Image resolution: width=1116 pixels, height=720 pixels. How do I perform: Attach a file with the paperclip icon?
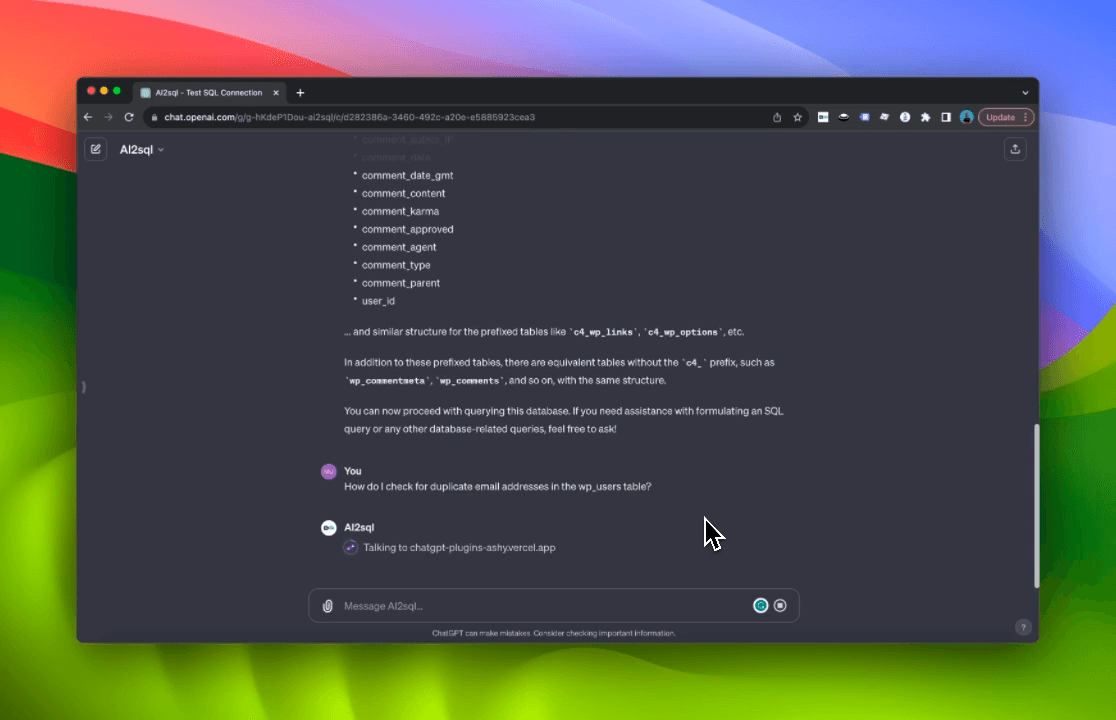pos(327,606)
